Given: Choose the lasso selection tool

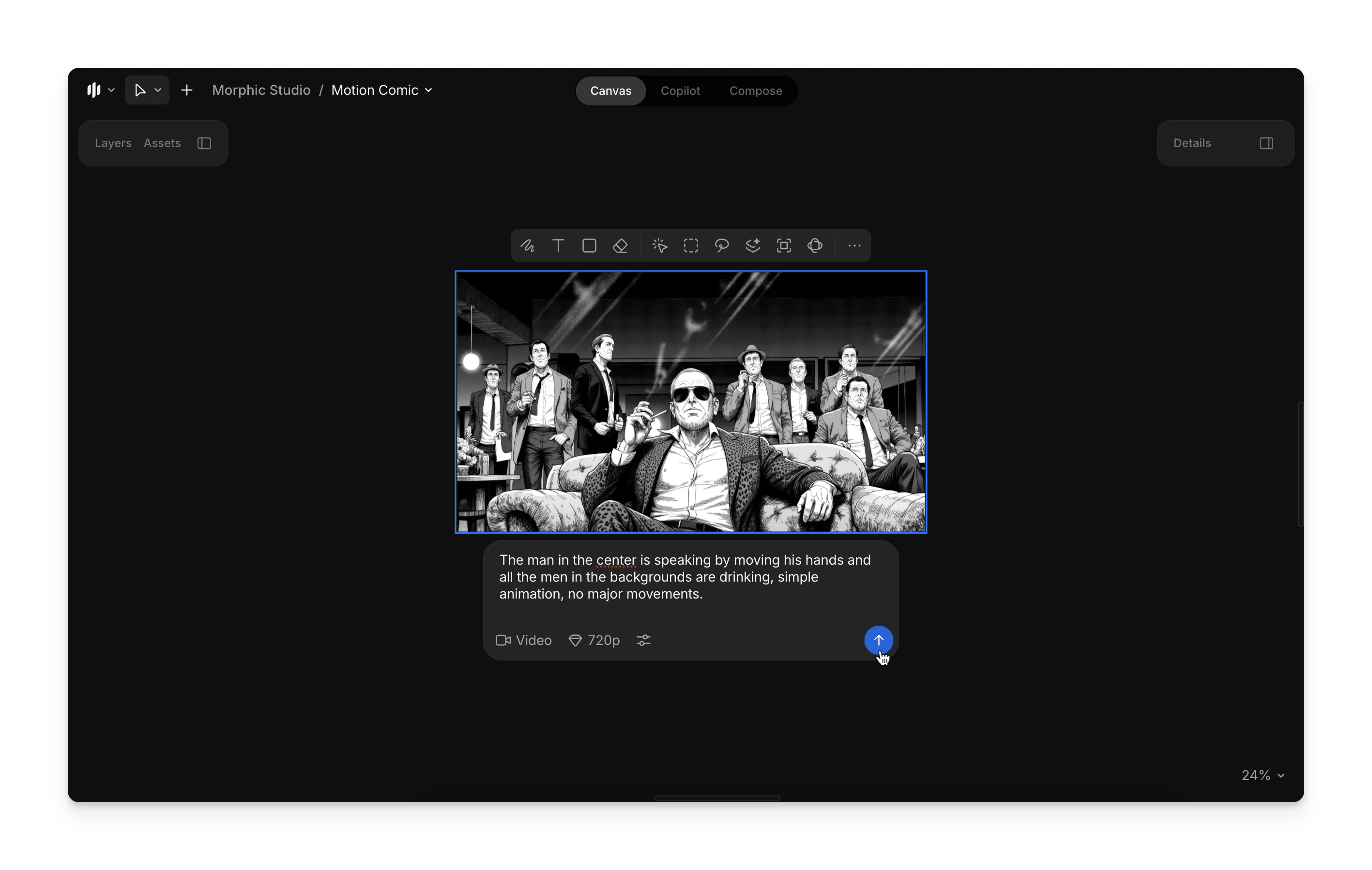Looking at the screenshot, I should click(721, 246).
